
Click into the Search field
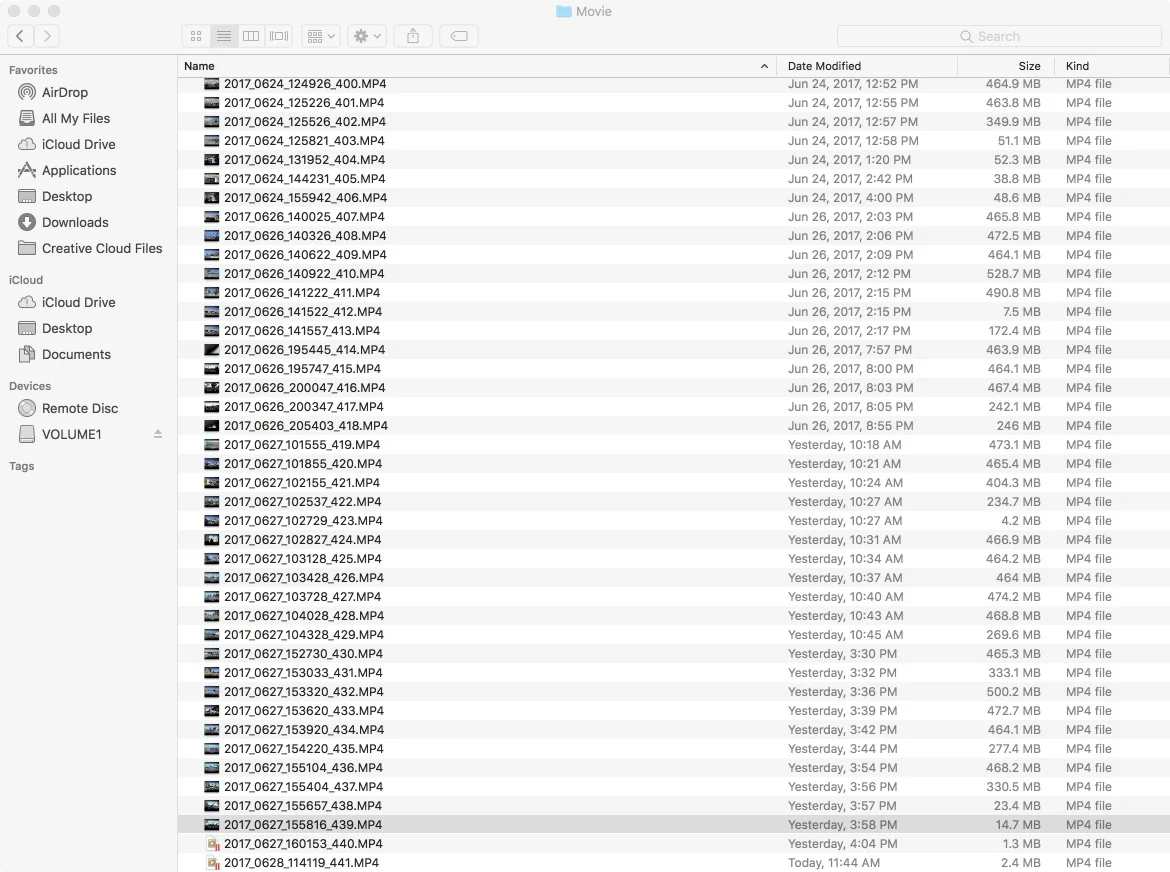(999, 36)
